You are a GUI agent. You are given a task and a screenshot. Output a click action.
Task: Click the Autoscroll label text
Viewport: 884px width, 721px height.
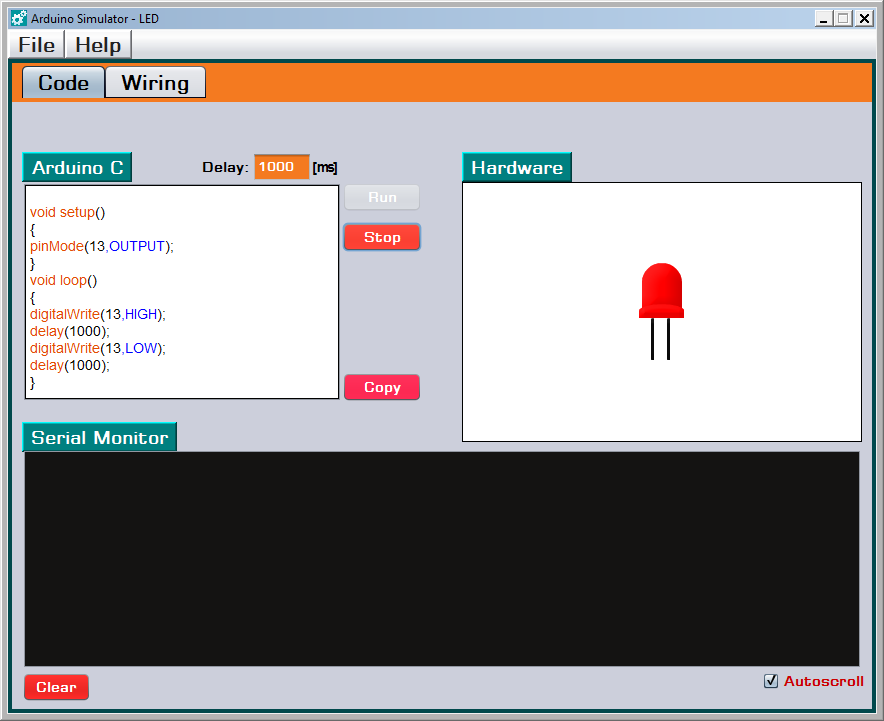[x=824, y=681]
